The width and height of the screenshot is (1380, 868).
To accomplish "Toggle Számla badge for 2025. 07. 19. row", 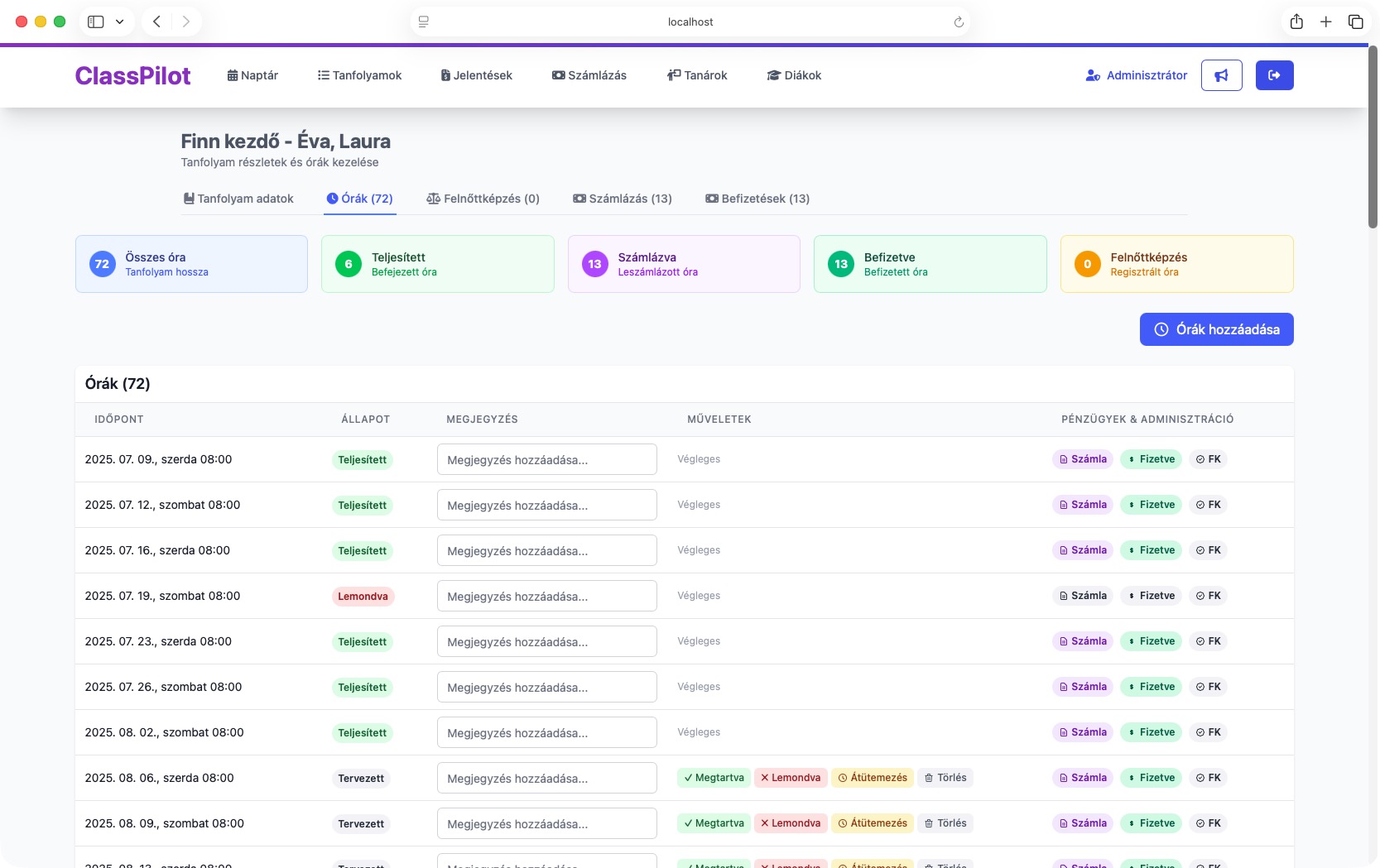I will [x=1083, y=596].
